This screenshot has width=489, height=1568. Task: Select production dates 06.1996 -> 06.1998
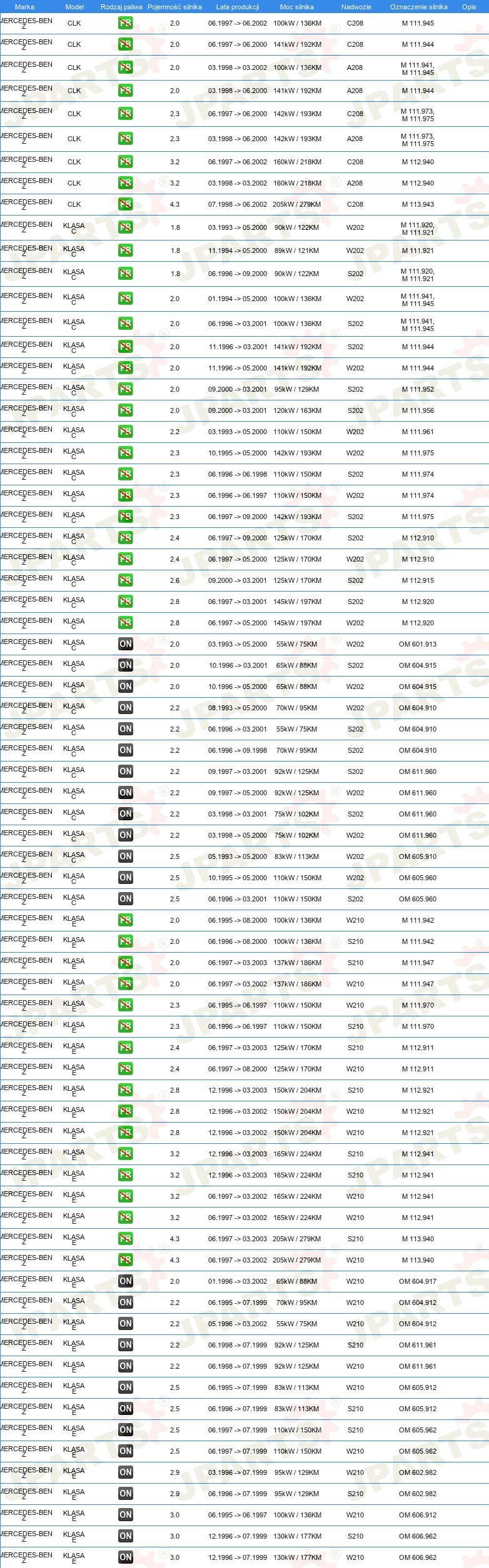click(238, 474)
